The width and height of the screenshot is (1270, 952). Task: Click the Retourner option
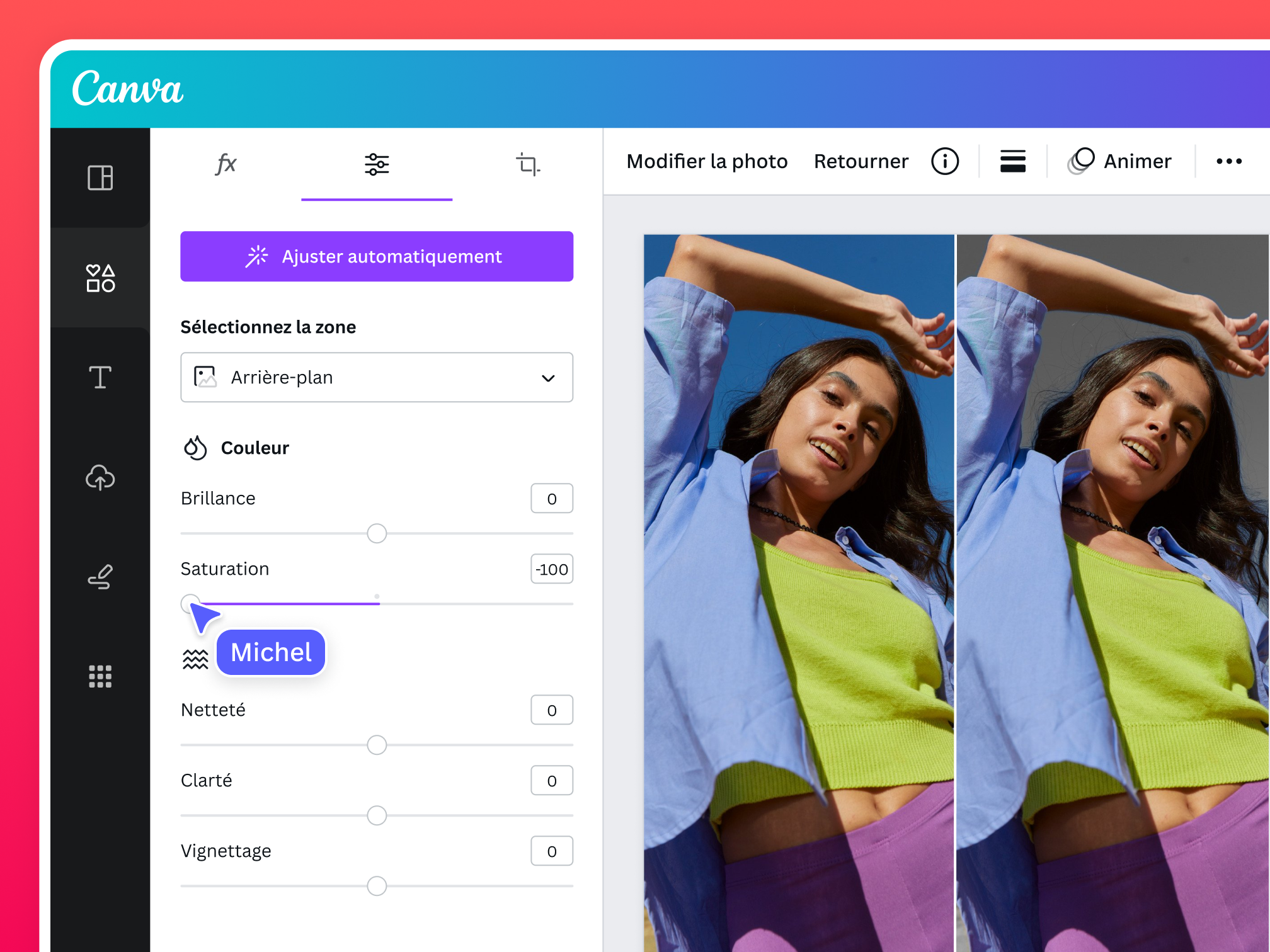(x=861, y=161)
